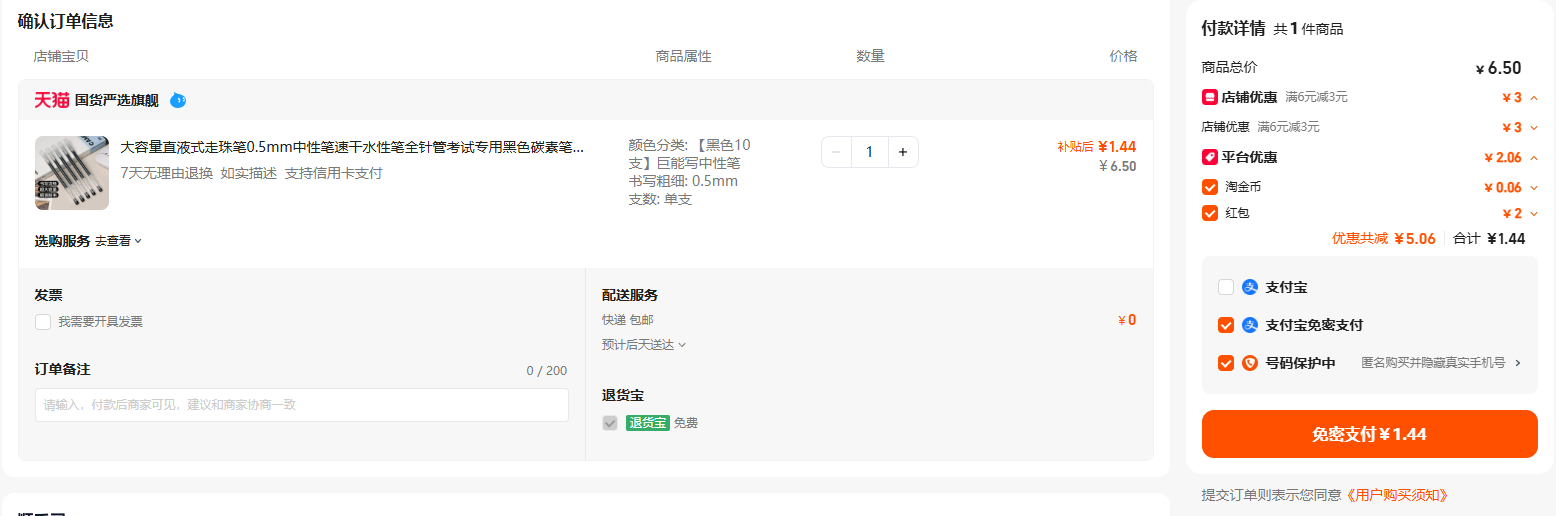The height and width of the screenshot is (516, 1556).
Task: Expand the 预计后天送达 delivery options
Action: 644,345
